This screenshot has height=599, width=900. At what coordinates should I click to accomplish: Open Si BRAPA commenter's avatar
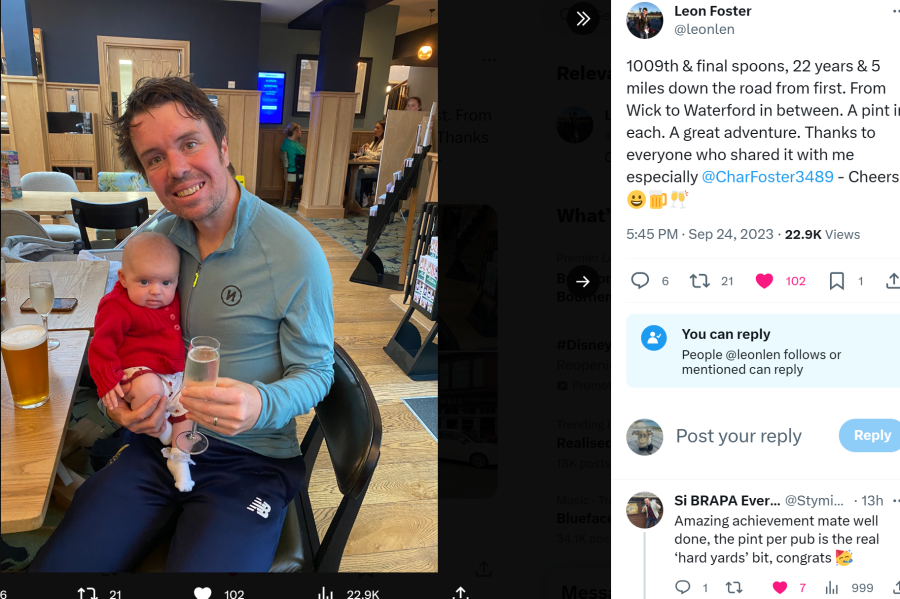click(x=645, y=509)
